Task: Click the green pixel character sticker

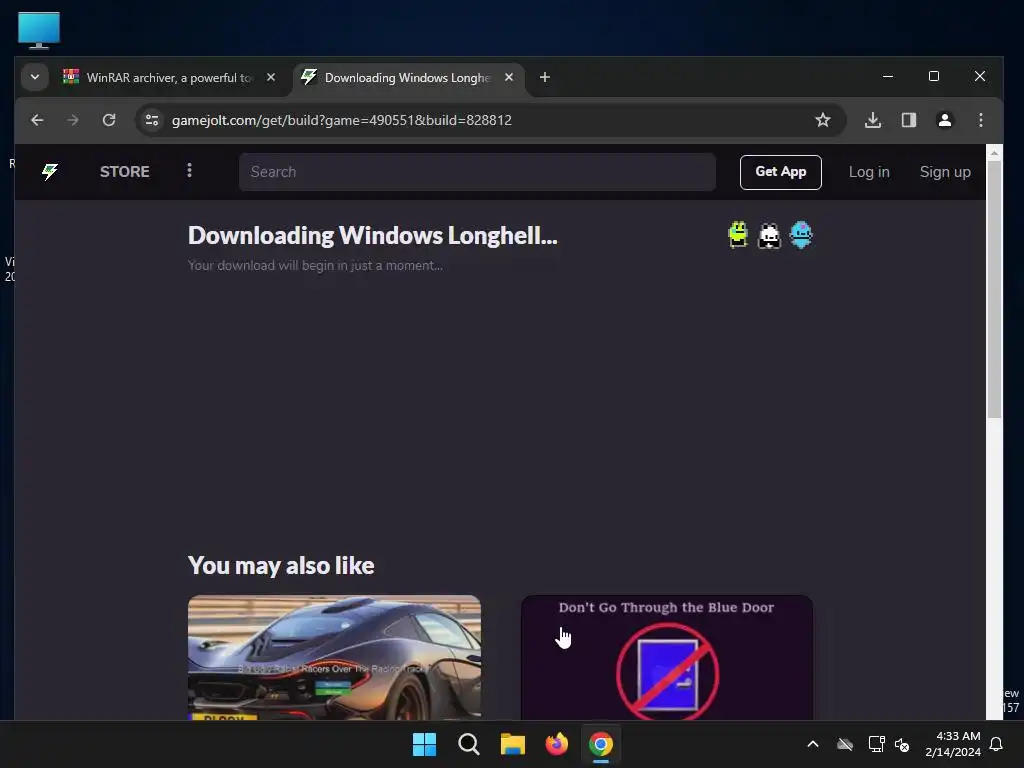Action: tap(738, 235)
